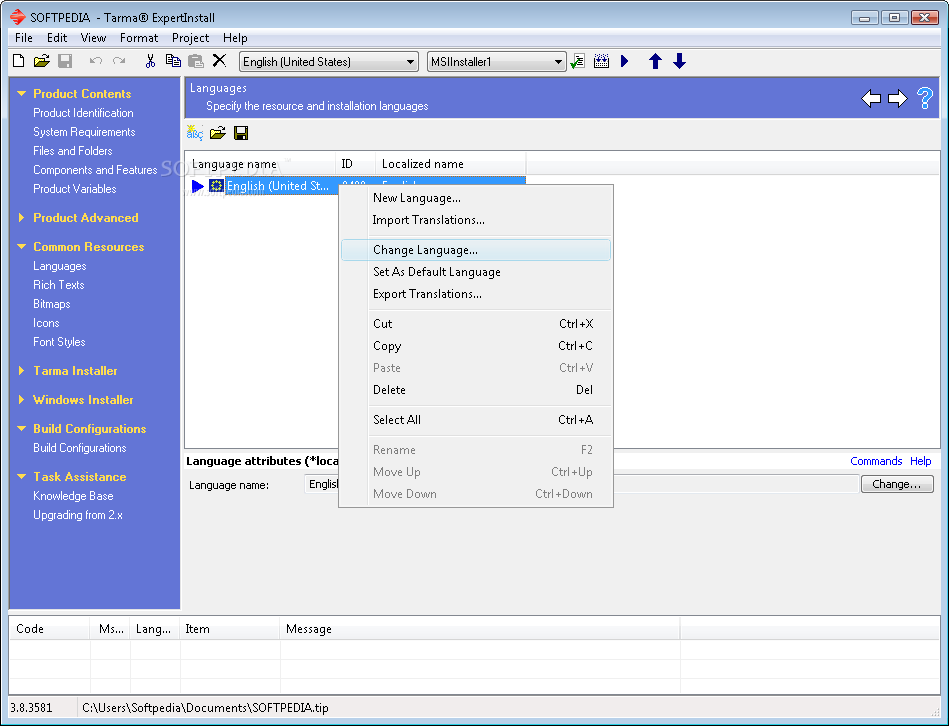Viewport: 949px width, 726px height.
Task: Click the Message column header in log
Action: (479, 629)
